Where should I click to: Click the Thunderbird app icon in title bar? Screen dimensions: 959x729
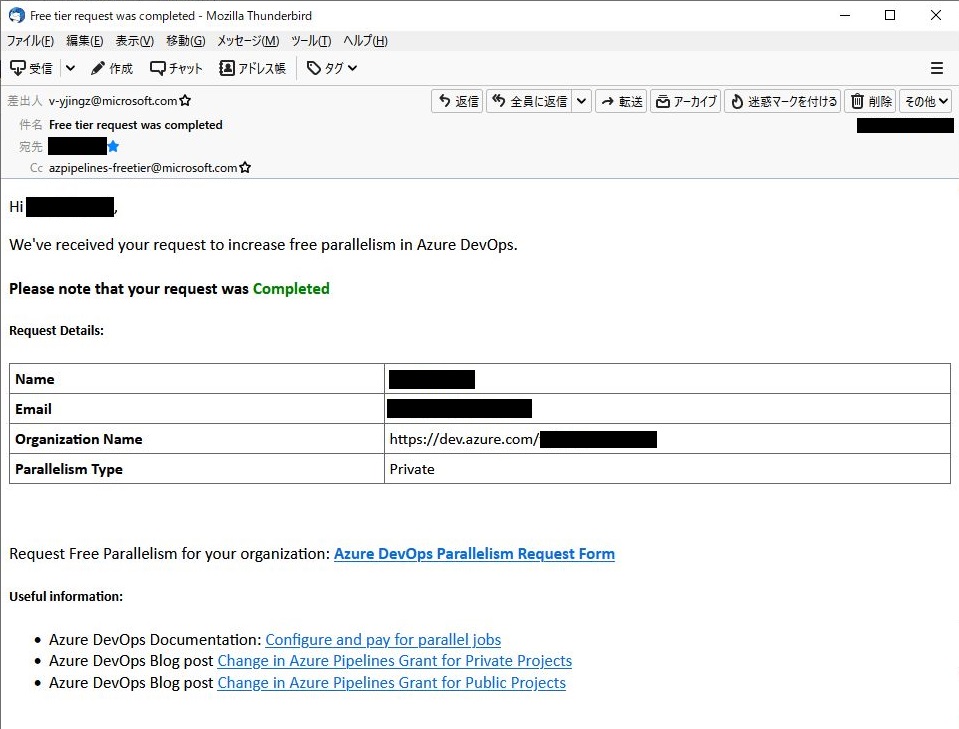17,15
